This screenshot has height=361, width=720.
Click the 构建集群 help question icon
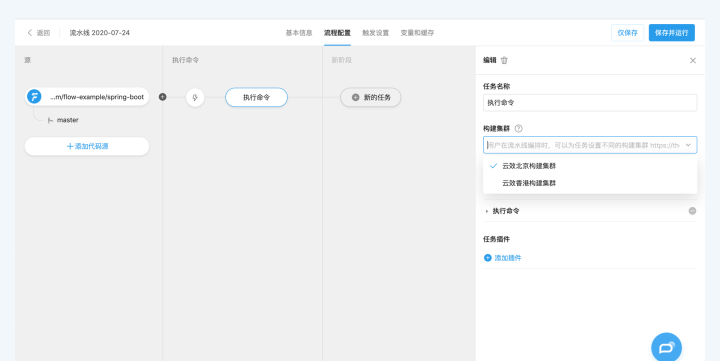pos(518,129)
